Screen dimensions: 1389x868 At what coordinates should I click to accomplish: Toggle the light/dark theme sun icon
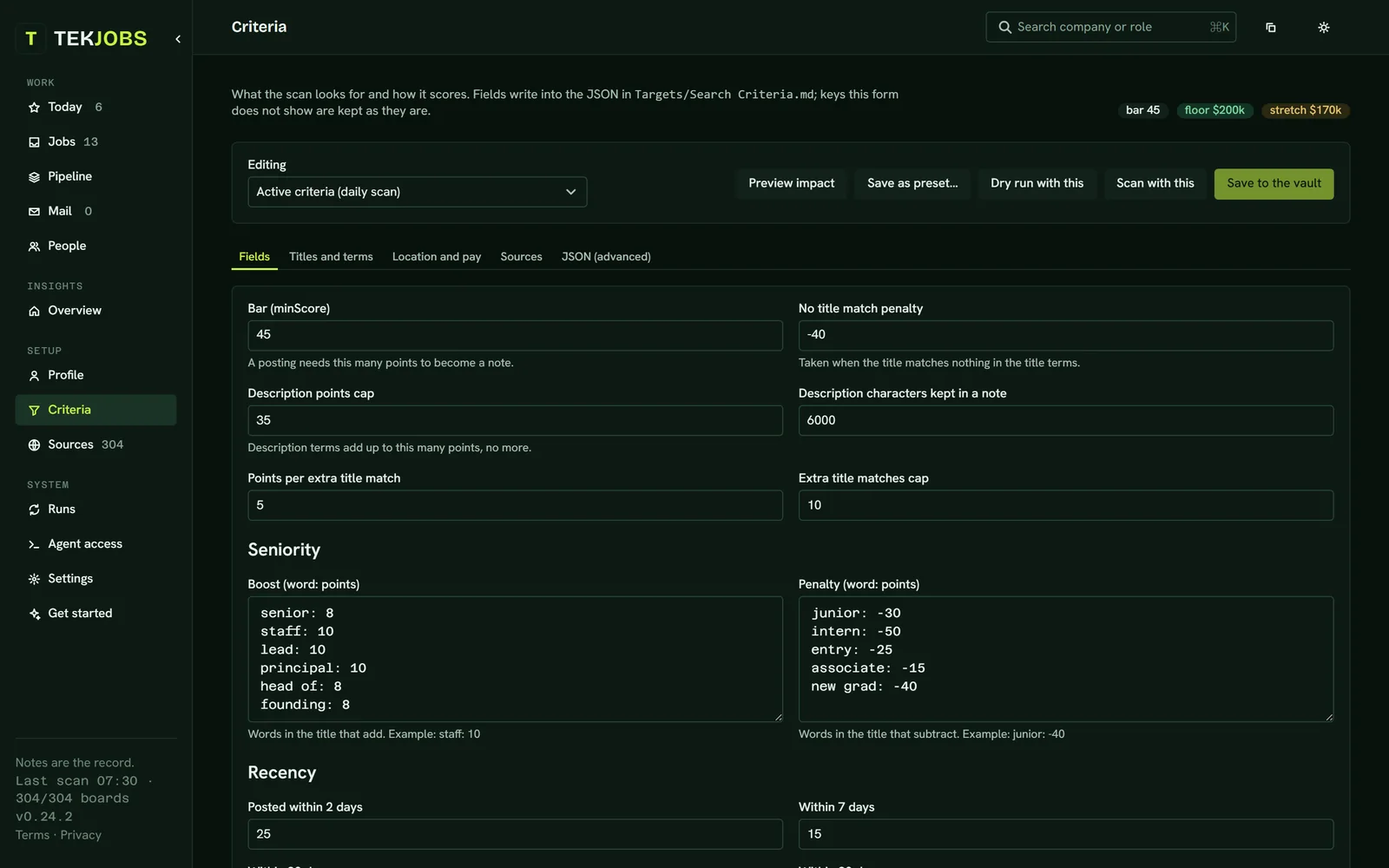tap(1323, 28)
